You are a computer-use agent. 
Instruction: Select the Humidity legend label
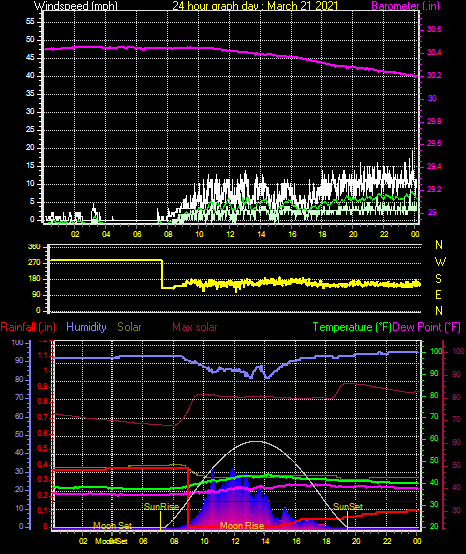[x=86, y=327]
